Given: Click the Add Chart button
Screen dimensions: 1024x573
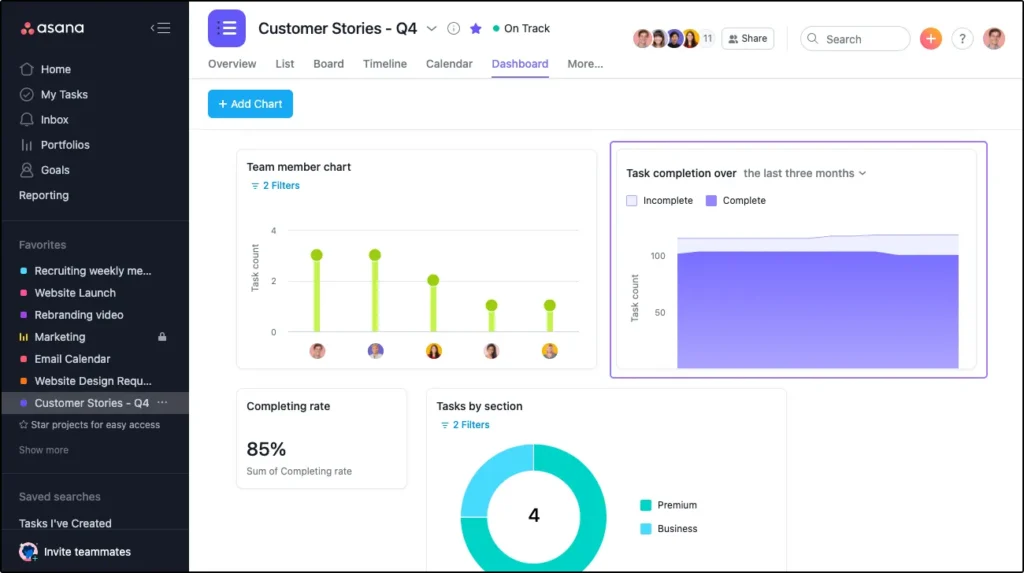Looking at the screenshot, I should (250, 104).
